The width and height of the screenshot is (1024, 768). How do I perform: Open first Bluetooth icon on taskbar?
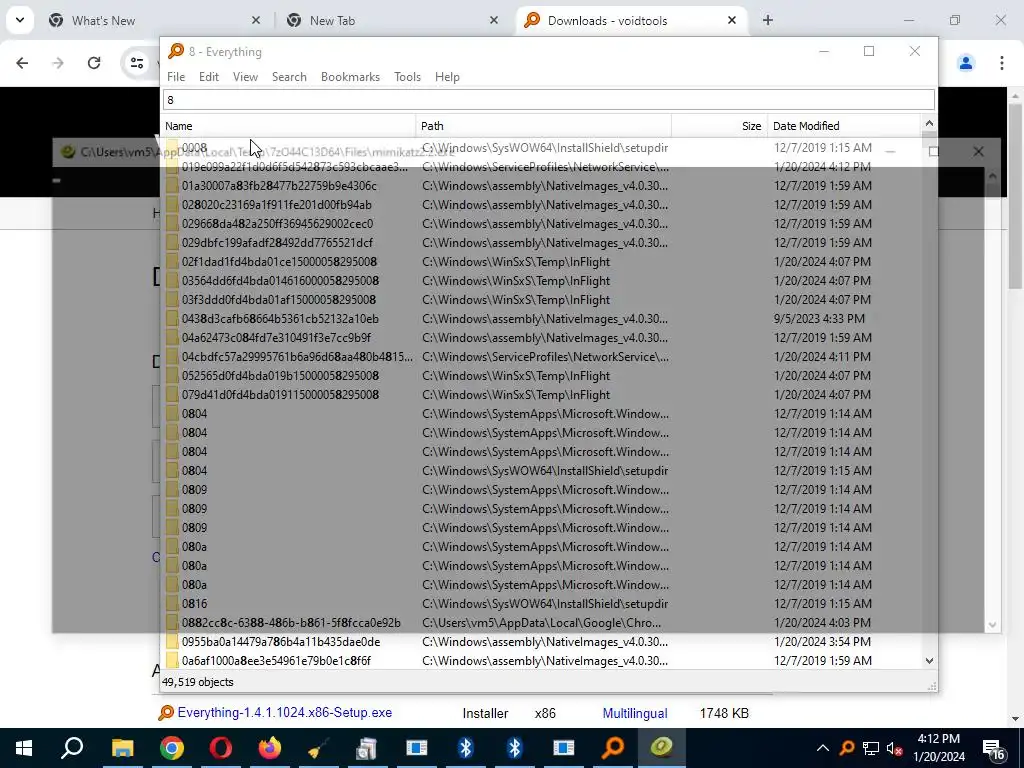tap(466, 748)
